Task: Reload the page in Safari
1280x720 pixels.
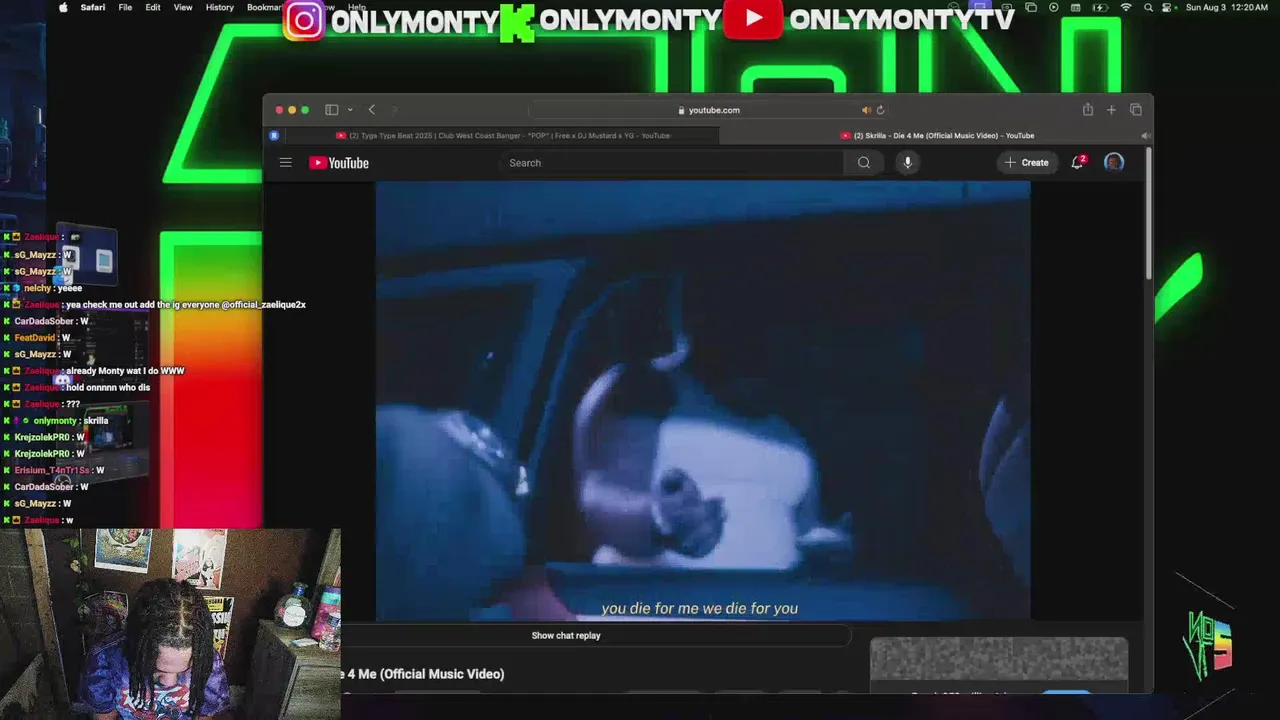Action: pos(880,110)
